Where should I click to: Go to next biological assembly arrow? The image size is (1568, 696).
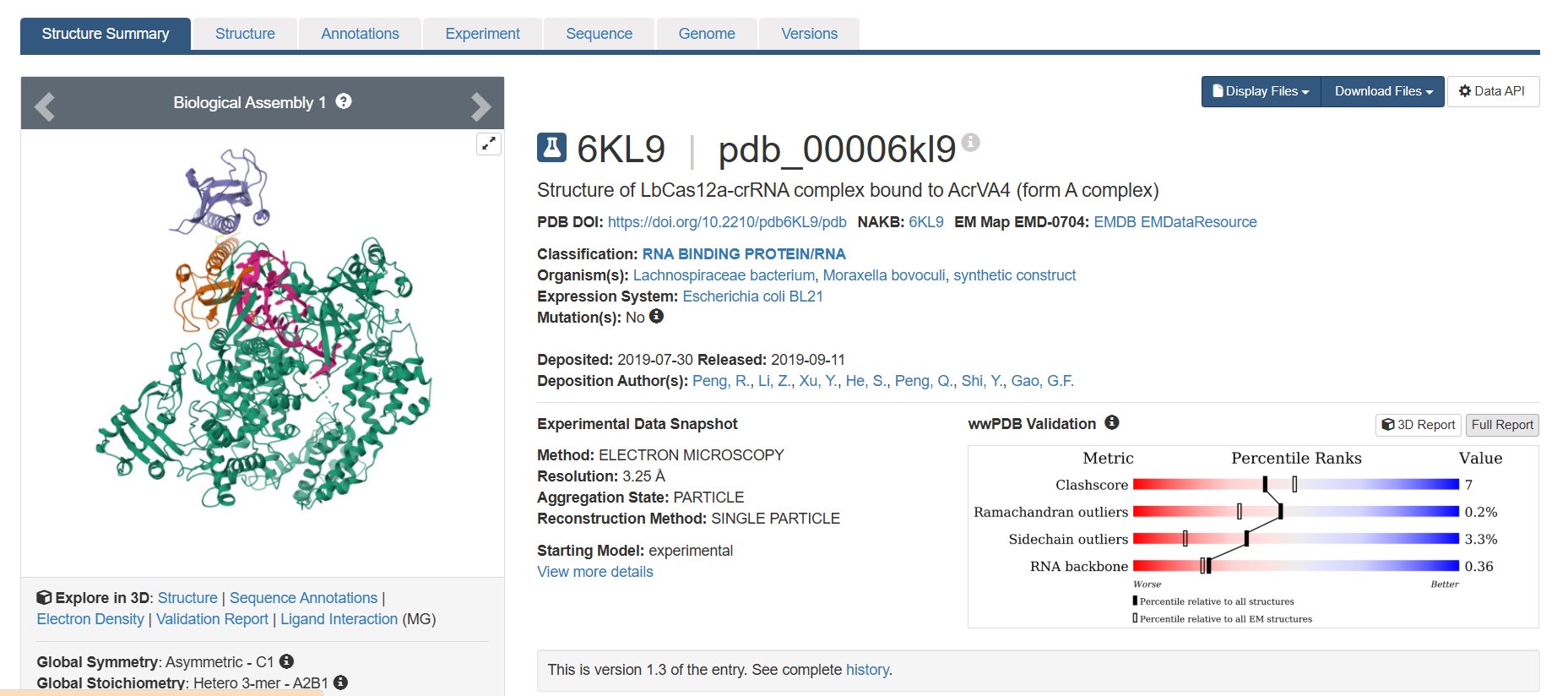click(480, 106)
